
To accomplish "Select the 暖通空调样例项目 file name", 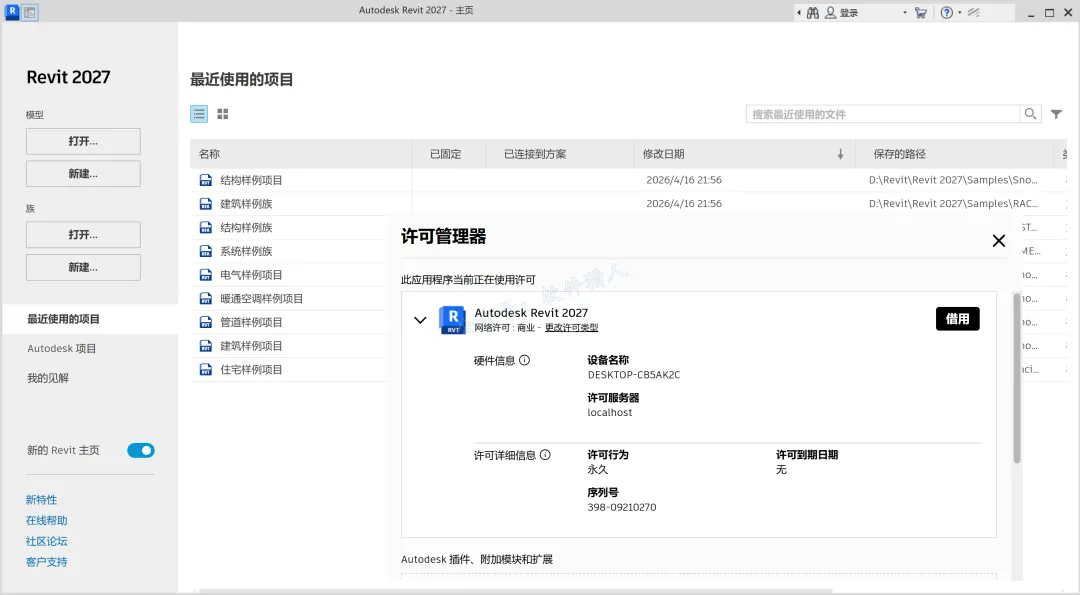I will click(x=262, y=298).
